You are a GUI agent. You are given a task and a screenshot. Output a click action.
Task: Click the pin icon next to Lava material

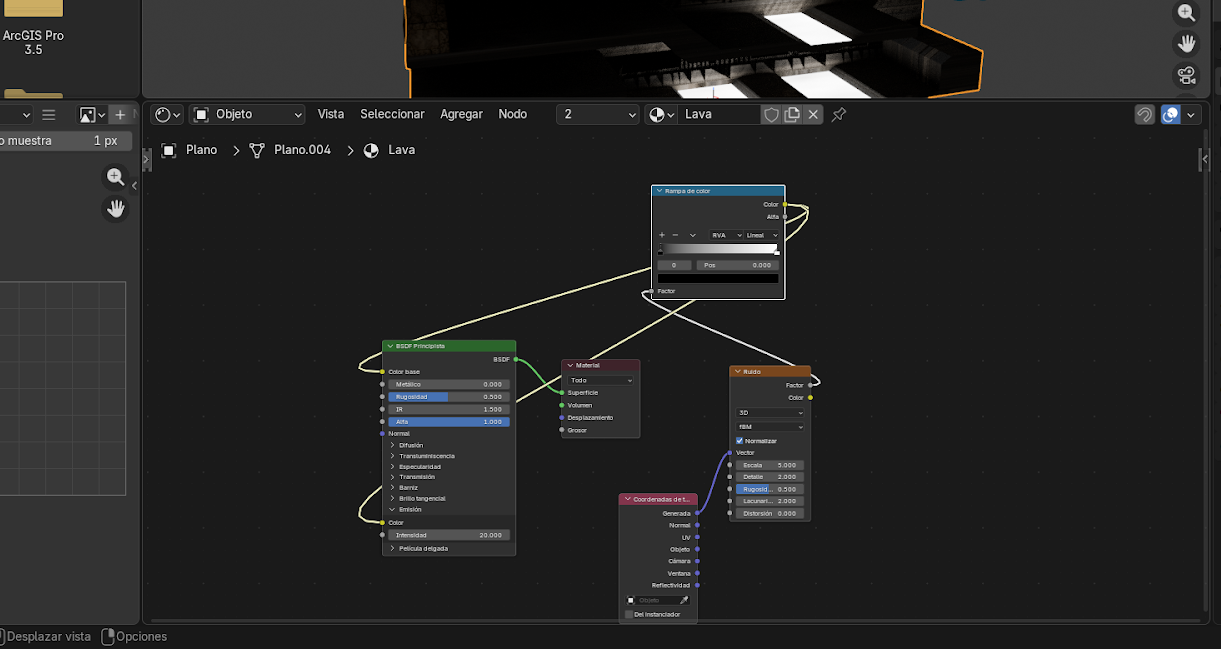[839, 115]
